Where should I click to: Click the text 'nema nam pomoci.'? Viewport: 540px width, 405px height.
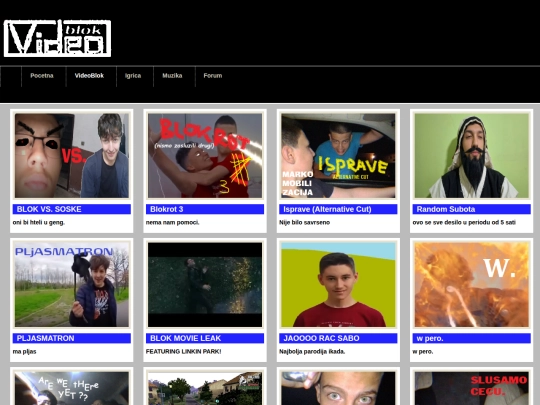coord(173,222)
